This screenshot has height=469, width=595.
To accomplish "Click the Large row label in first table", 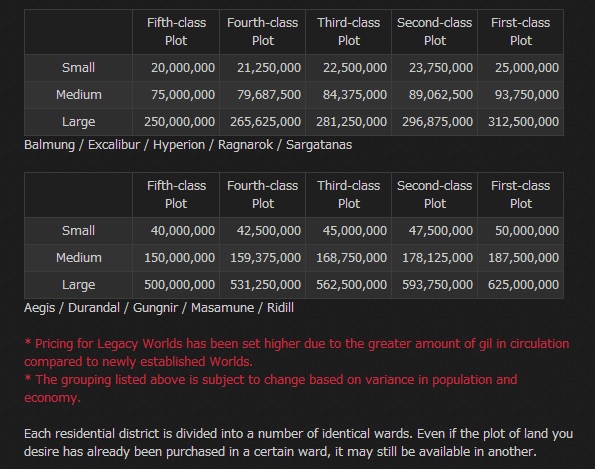I will point(79,122).
